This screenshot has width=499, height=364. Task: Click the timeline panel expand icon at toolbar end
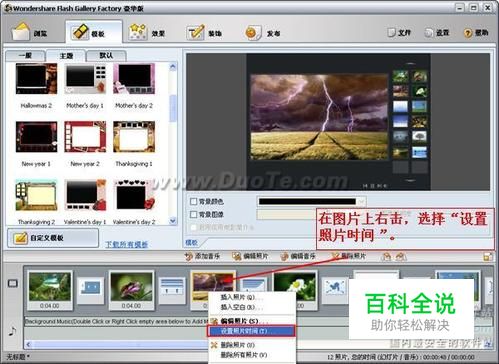pyautogui.click(x=488, y=257)
